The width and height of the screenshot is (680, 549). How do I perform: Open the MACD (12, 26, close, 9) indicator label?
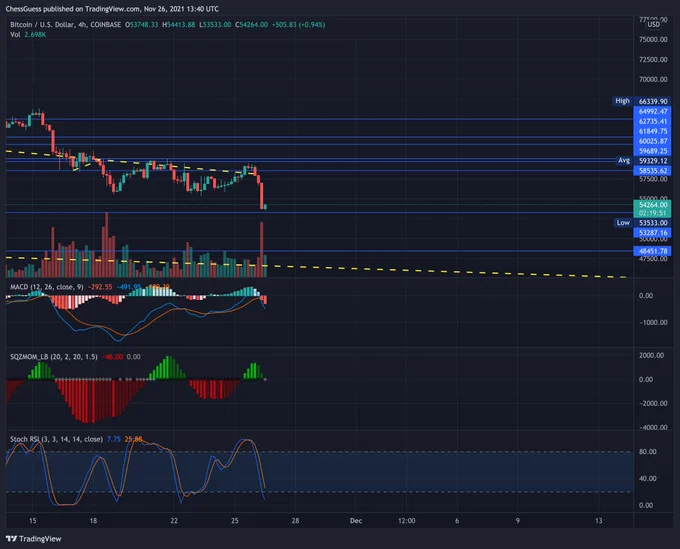click(x=47, y=287)
